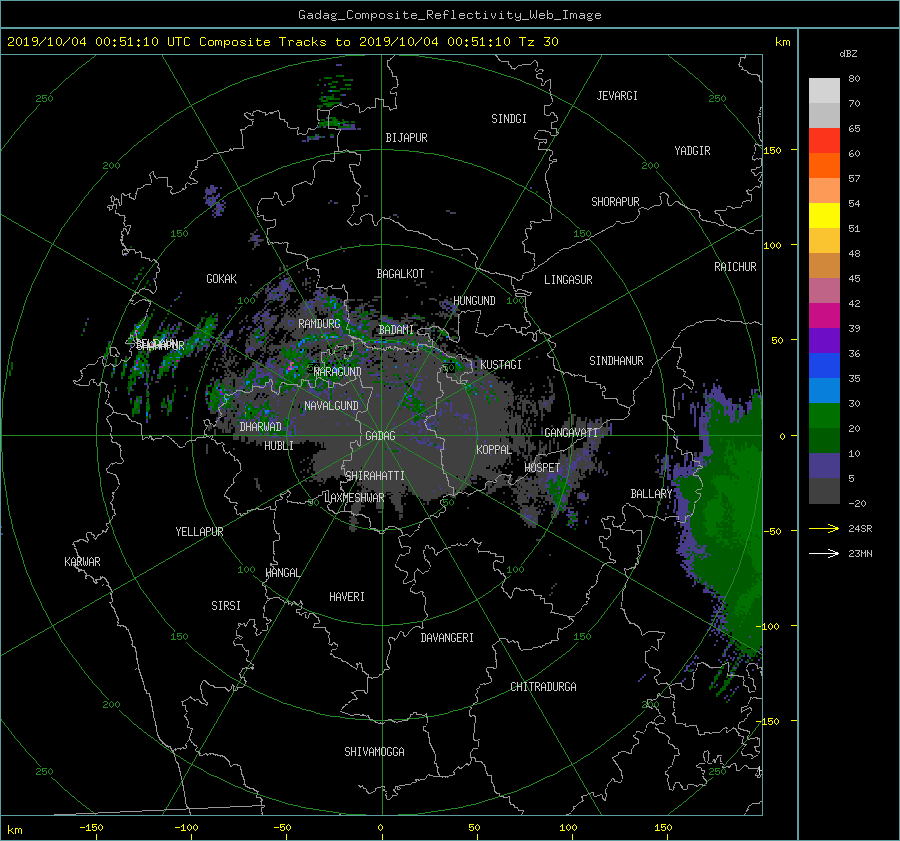
Task: Pick the magenta 39-42 dBZ legend swatch
Action: tap(824, 316)
